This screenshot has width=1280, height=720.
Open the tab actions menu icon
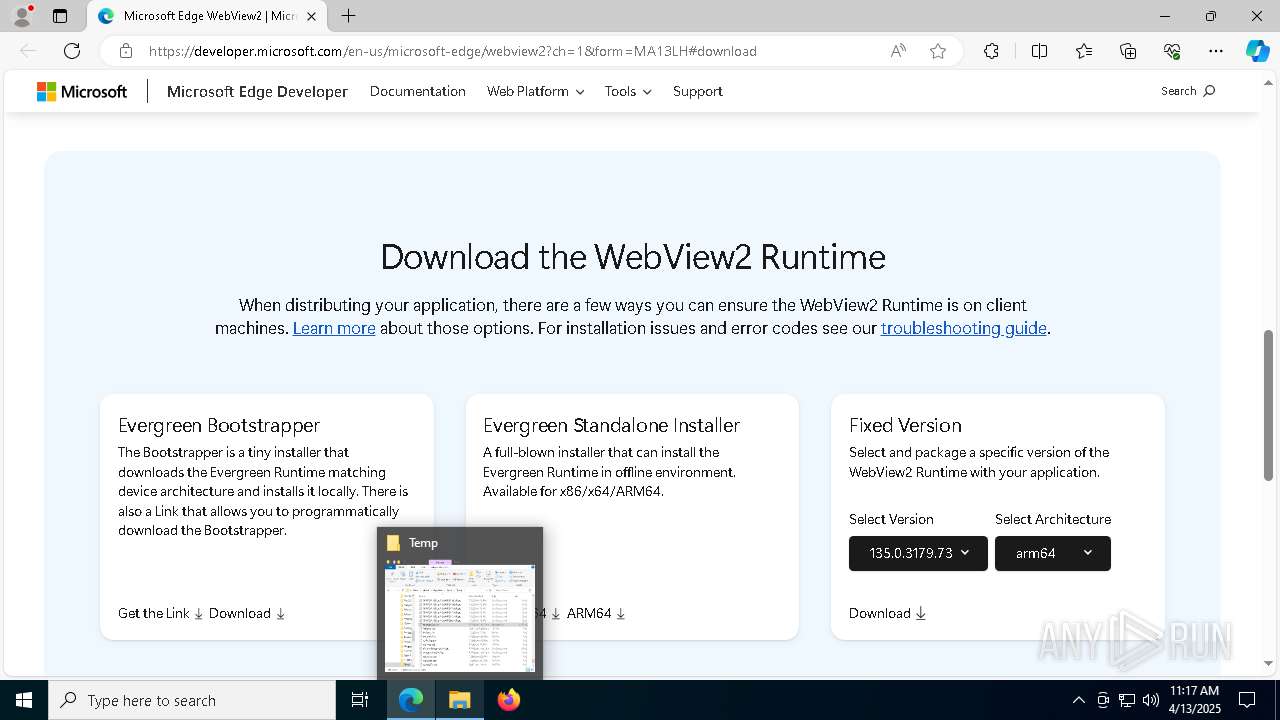click(60, 16)
